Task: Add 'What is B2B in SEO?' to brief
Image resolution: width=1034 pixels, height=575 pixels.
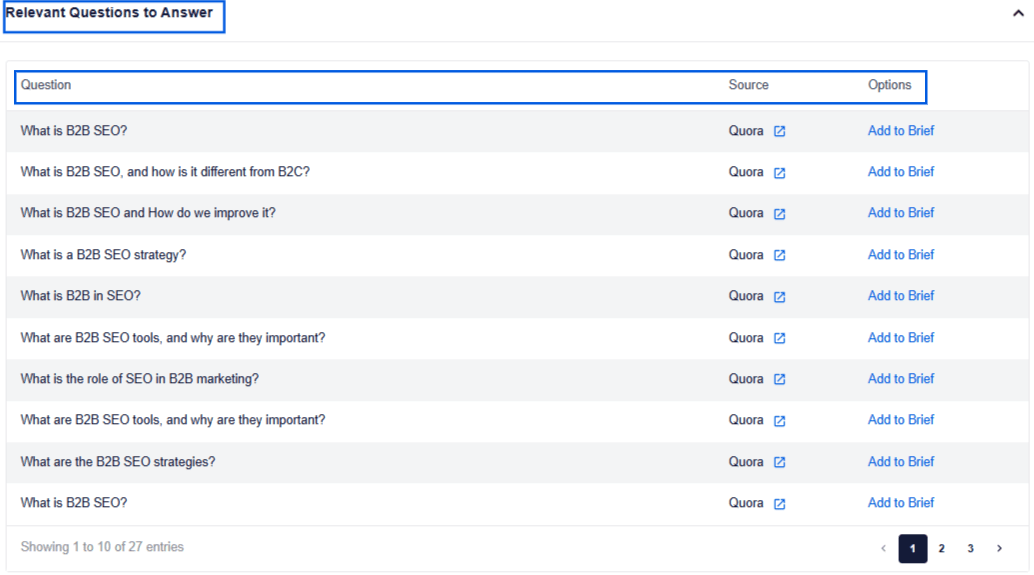Action: pos(901,295)
